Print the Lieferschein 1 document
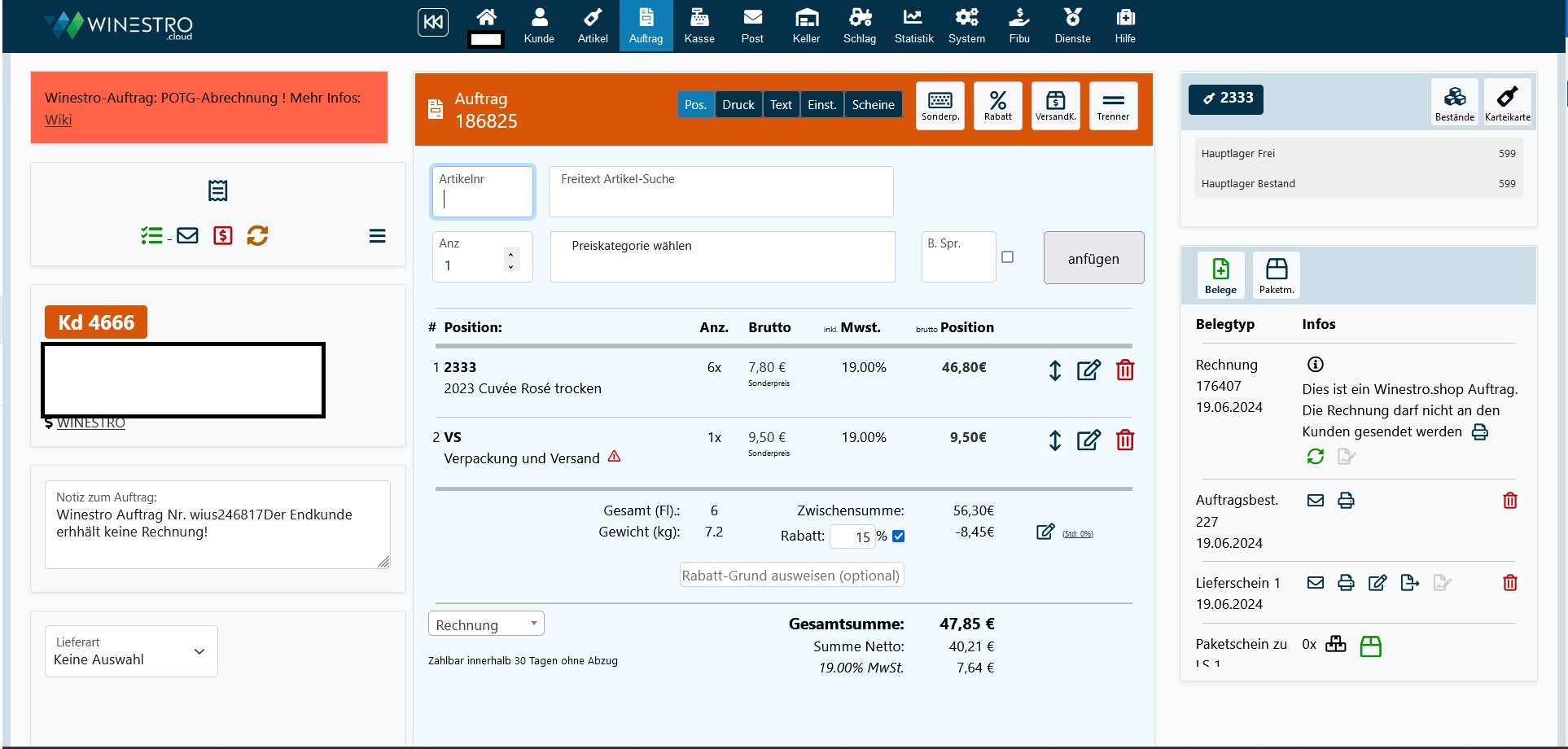 click(1346, 583)
